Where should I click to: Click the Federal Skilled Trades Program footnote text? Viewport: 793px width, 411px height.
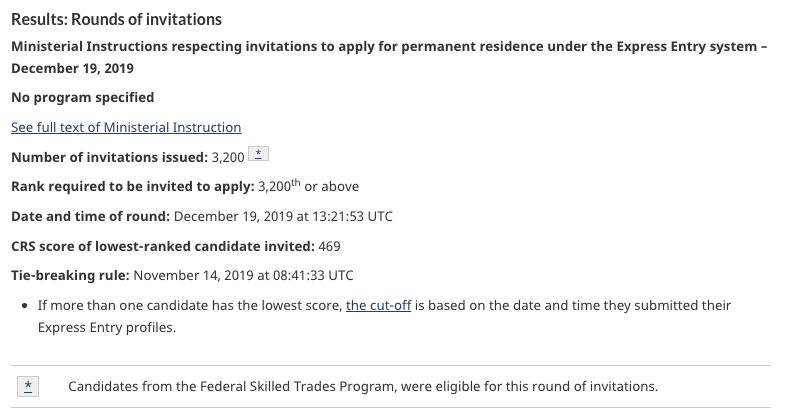(363, 386)
